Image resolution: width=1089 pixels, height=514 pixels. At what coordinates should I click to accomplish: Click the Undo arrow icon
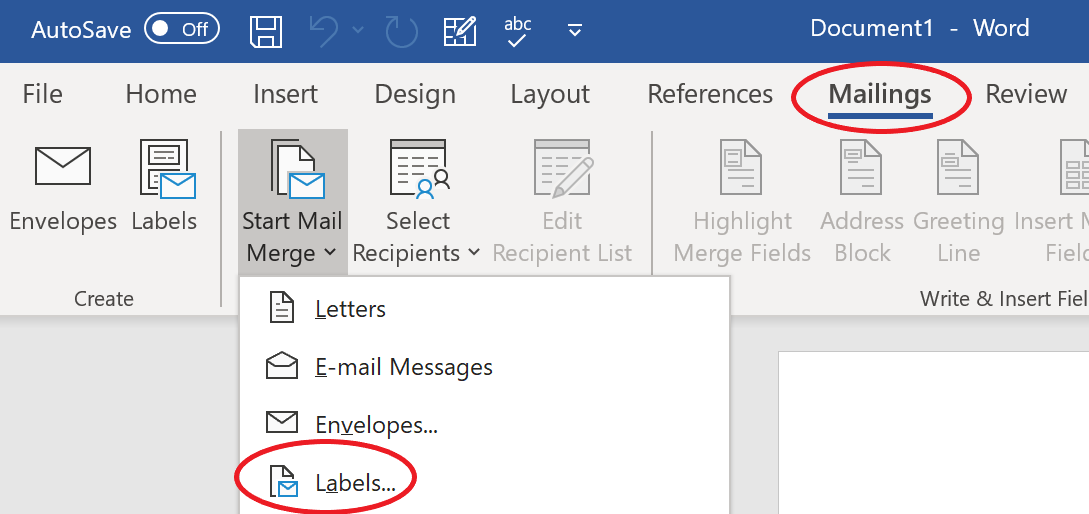point(322,30)
